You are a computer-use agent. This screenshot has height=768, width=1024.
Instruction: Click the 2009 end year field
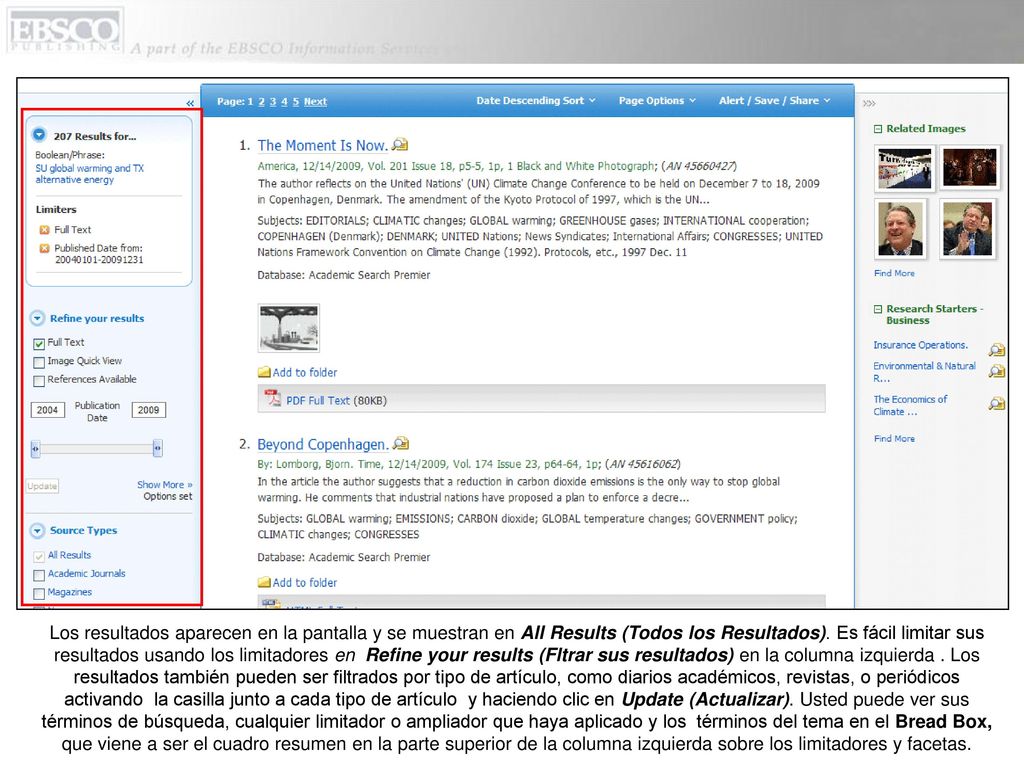pos(148,410)
